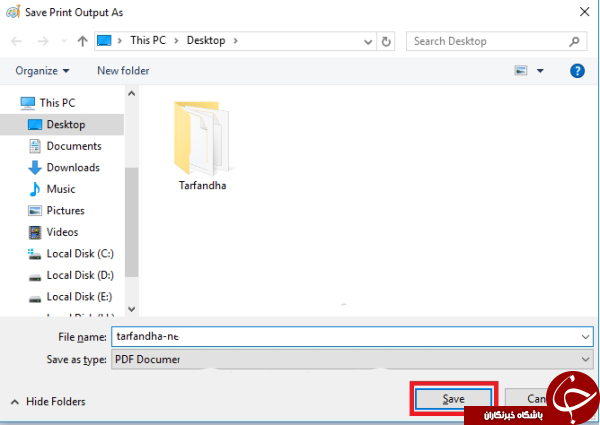
Task: Click the Local Disk (D:) drive icon
Action: pos(35,277)
